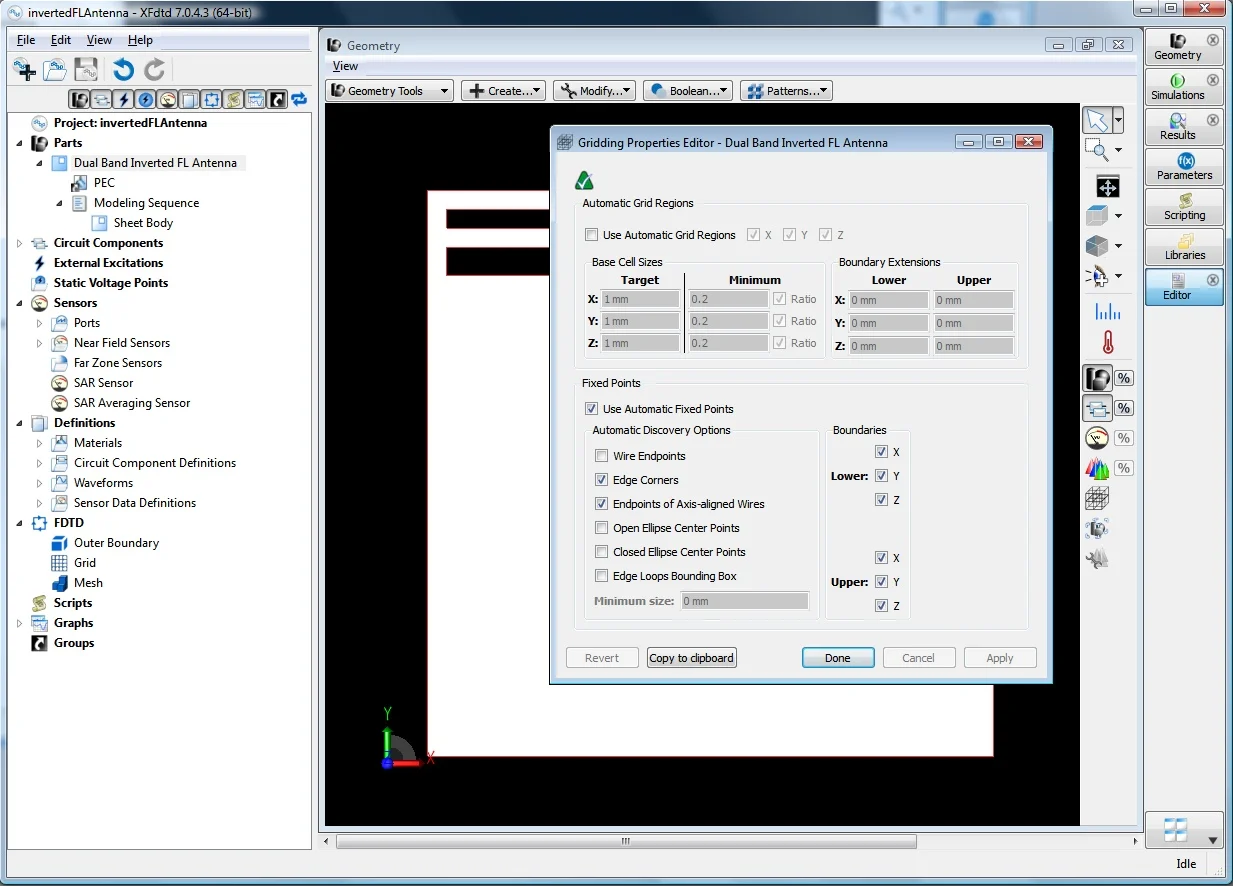
Task: Check Edge Loops Bounding Box
Action: [x=602, y=576]
